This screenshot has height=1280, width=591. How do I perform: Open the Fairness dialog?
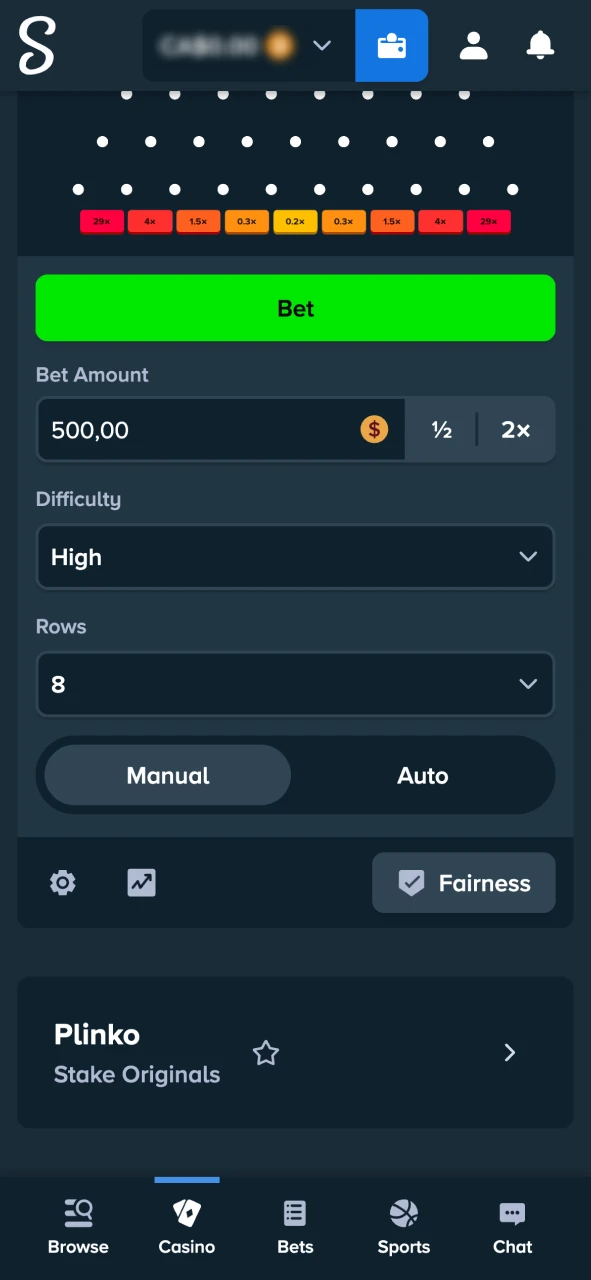click(463, 883)
